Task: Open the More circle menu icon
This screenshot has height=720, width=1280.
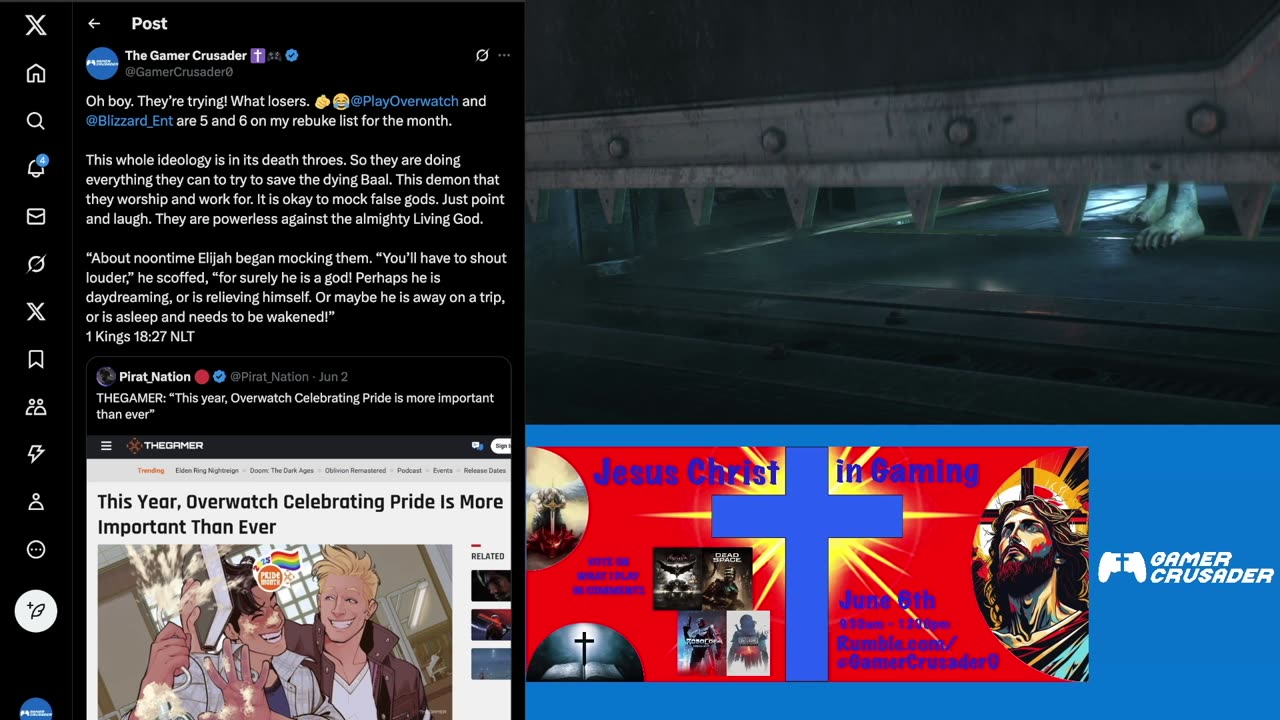Action: click(36, 550)
